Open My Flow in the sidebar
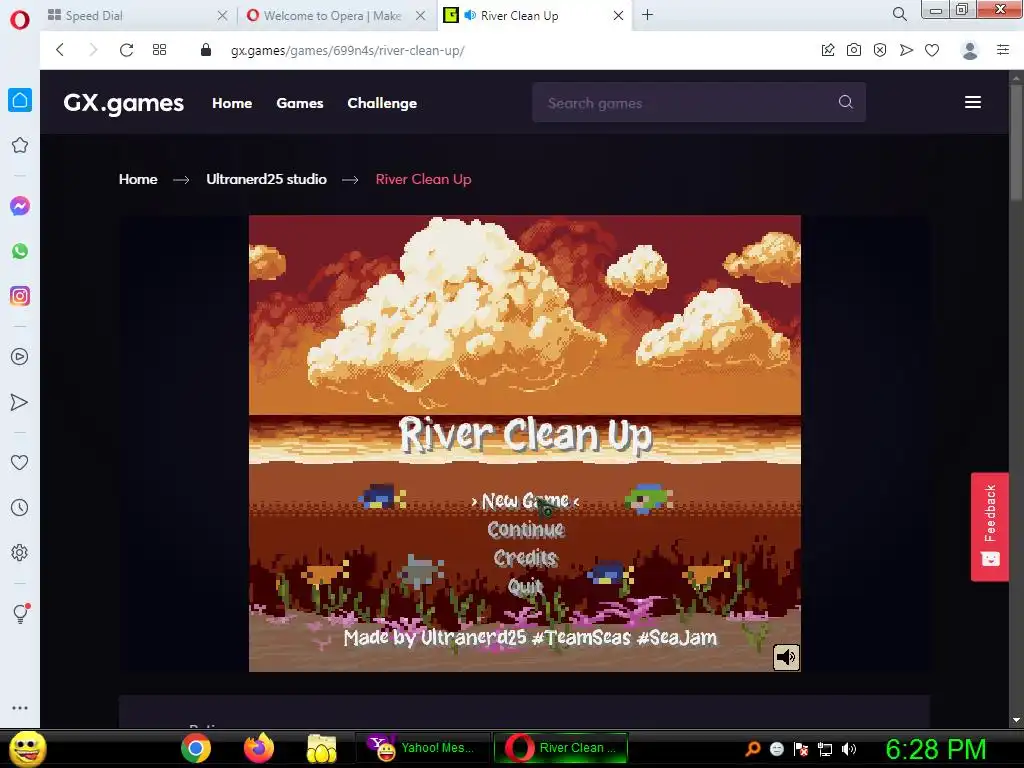 [x=20, y=402]
